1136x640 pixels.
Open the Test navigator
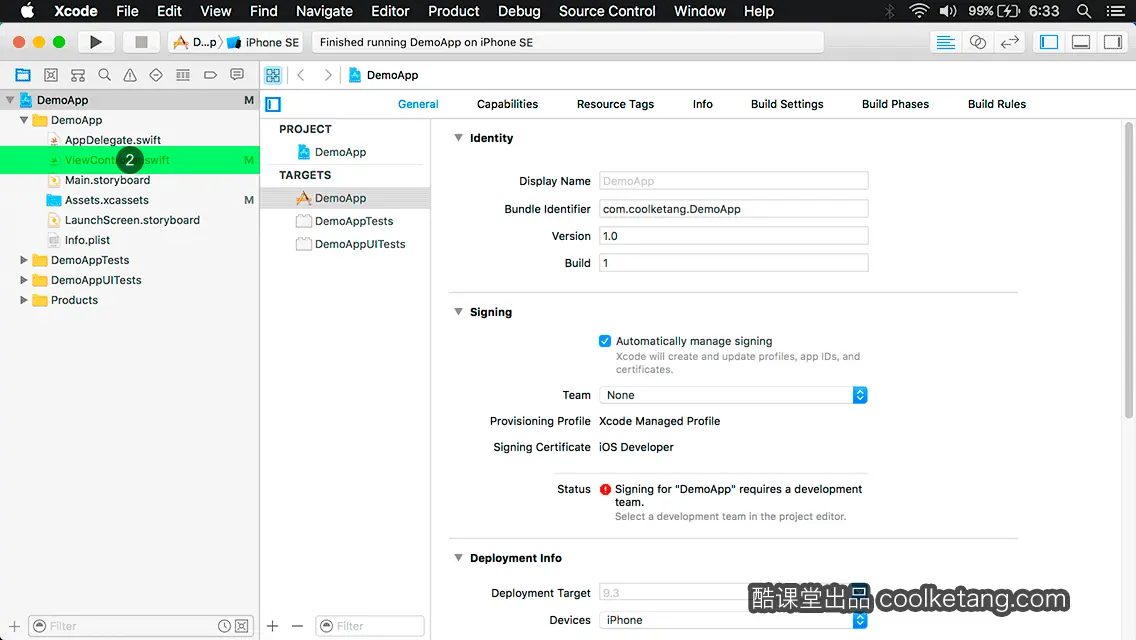coord(156,75)
